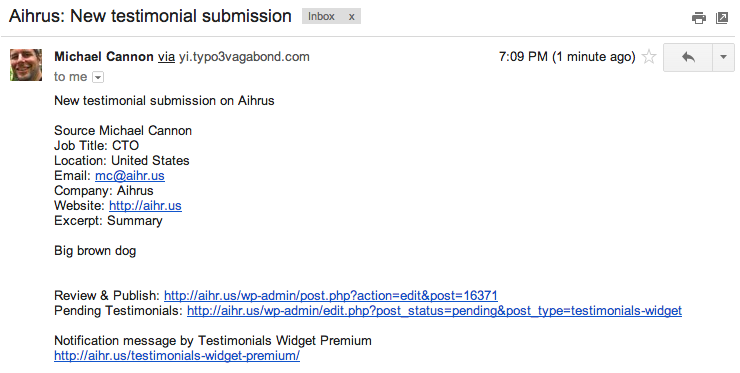The image size is (740, 373).
Task: Select the Inbox label tag
Action: point(321,17)
